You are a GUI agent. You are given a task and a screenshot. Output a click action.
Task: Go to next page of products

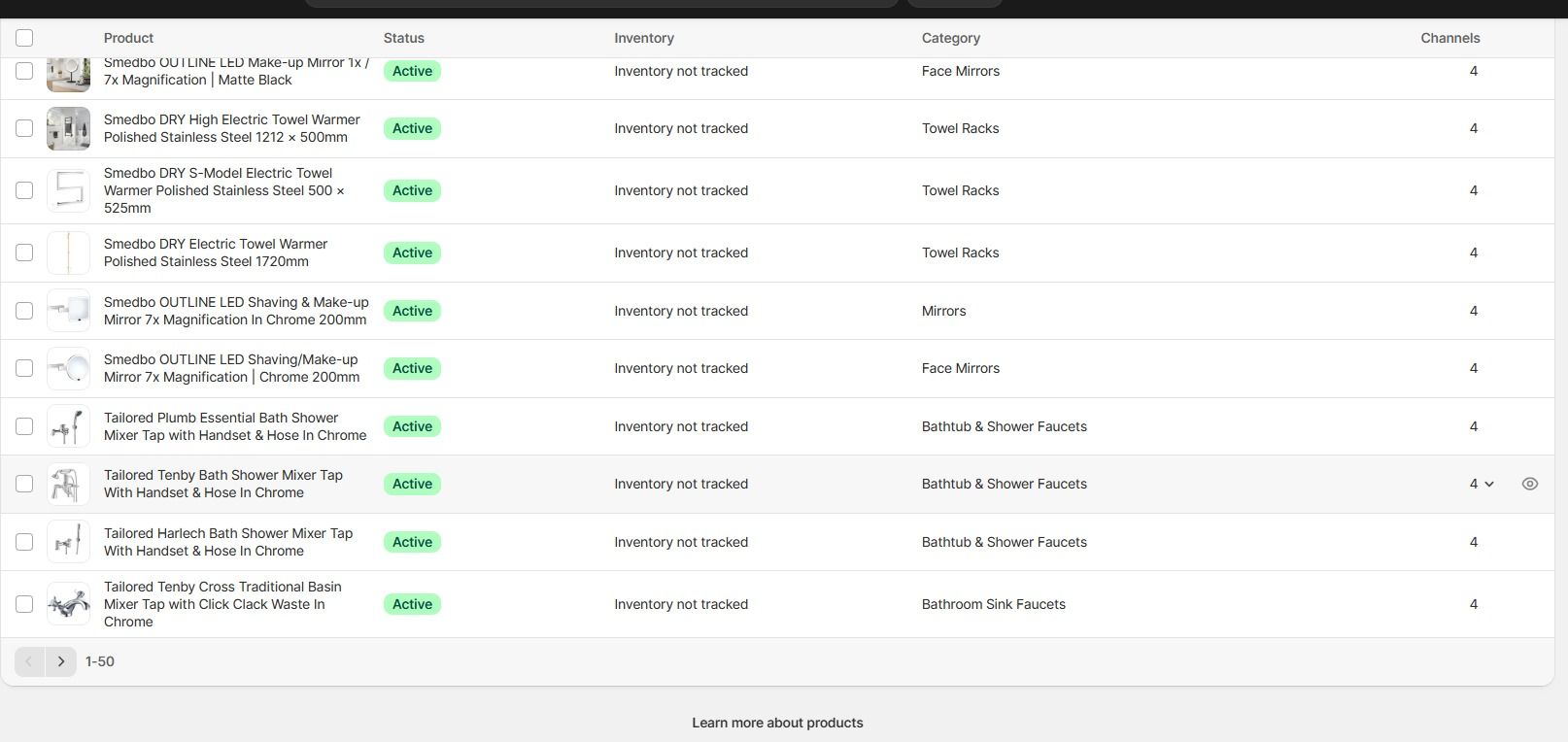61,661
